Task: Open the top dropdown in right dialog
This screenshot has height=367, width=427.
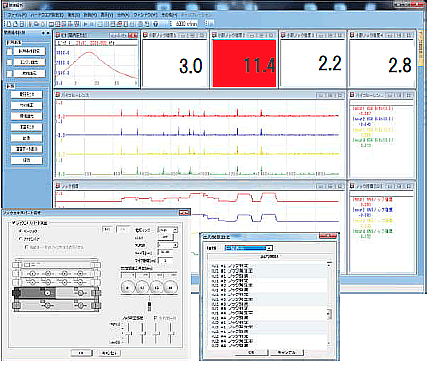Action: (x=249, y=248)
